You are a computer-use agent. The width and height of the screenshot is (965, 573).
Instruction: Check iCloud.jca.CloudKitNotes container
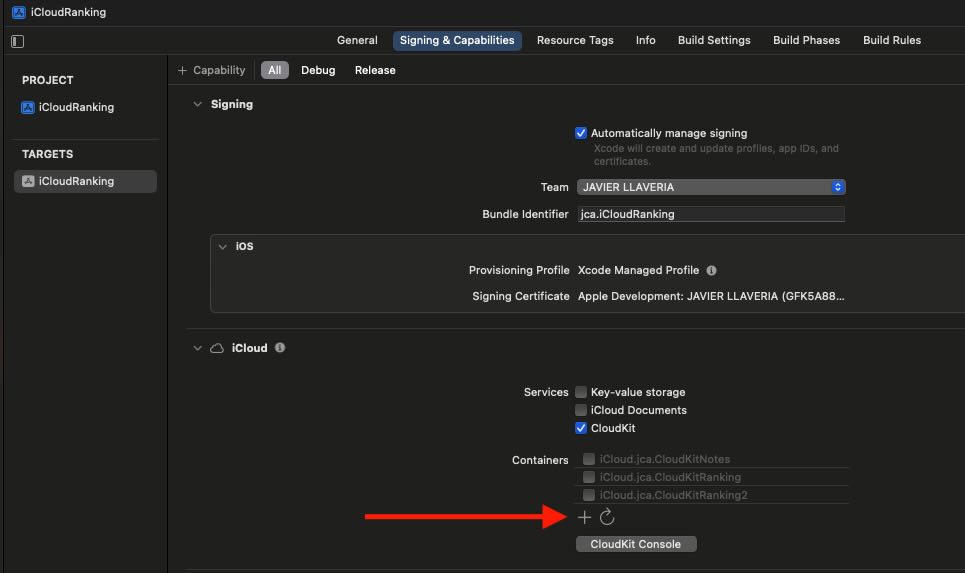pos(589,459)
